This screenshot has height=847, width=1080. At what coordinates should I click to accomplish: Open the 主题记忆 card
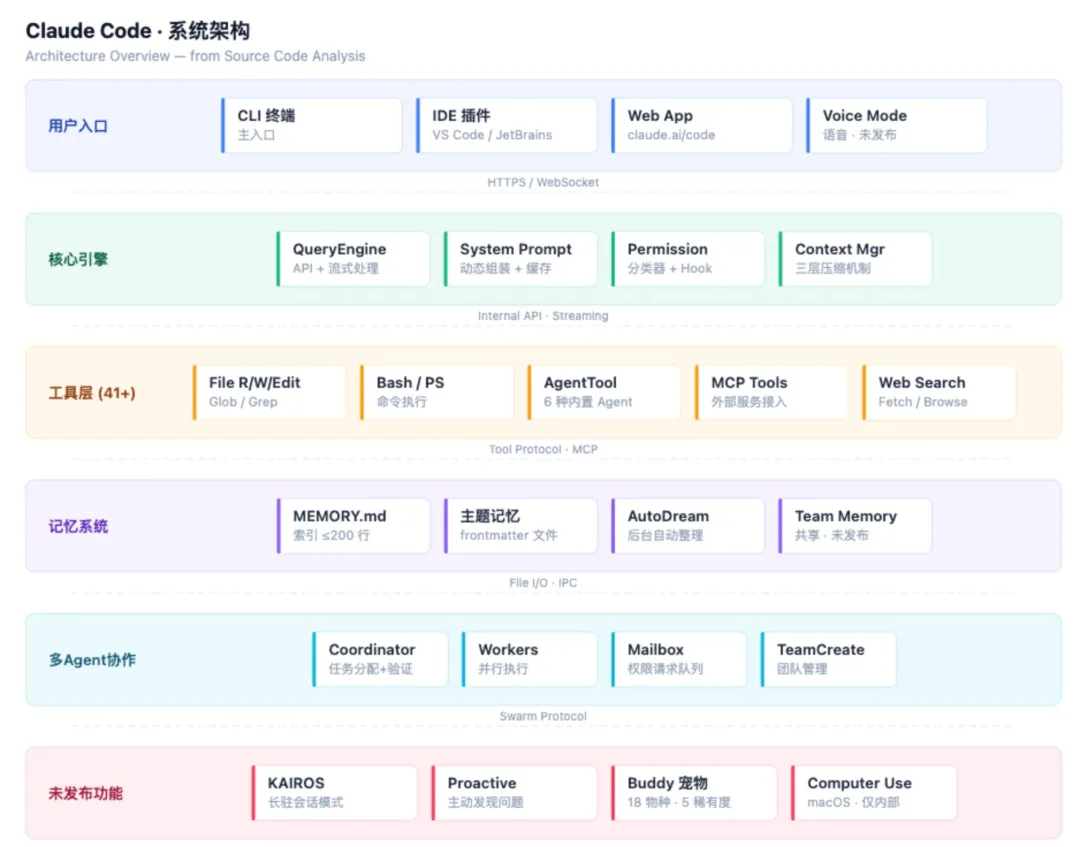[x=521, y=526]
